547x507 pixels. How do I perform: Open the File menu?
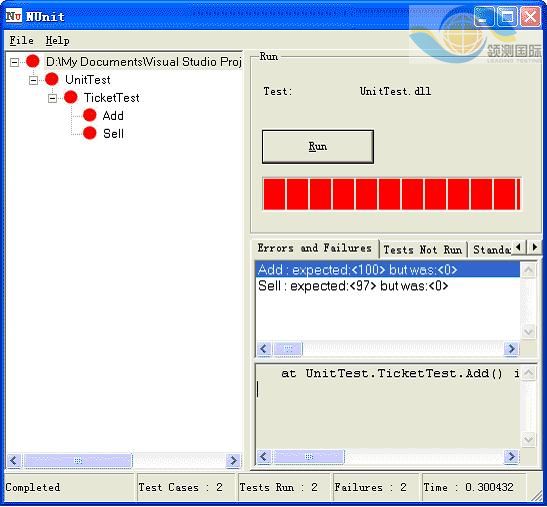[x=21, y=40]
